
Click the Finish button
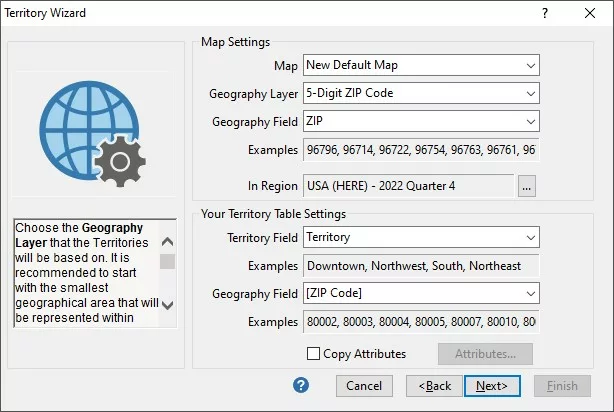point(562,385)
